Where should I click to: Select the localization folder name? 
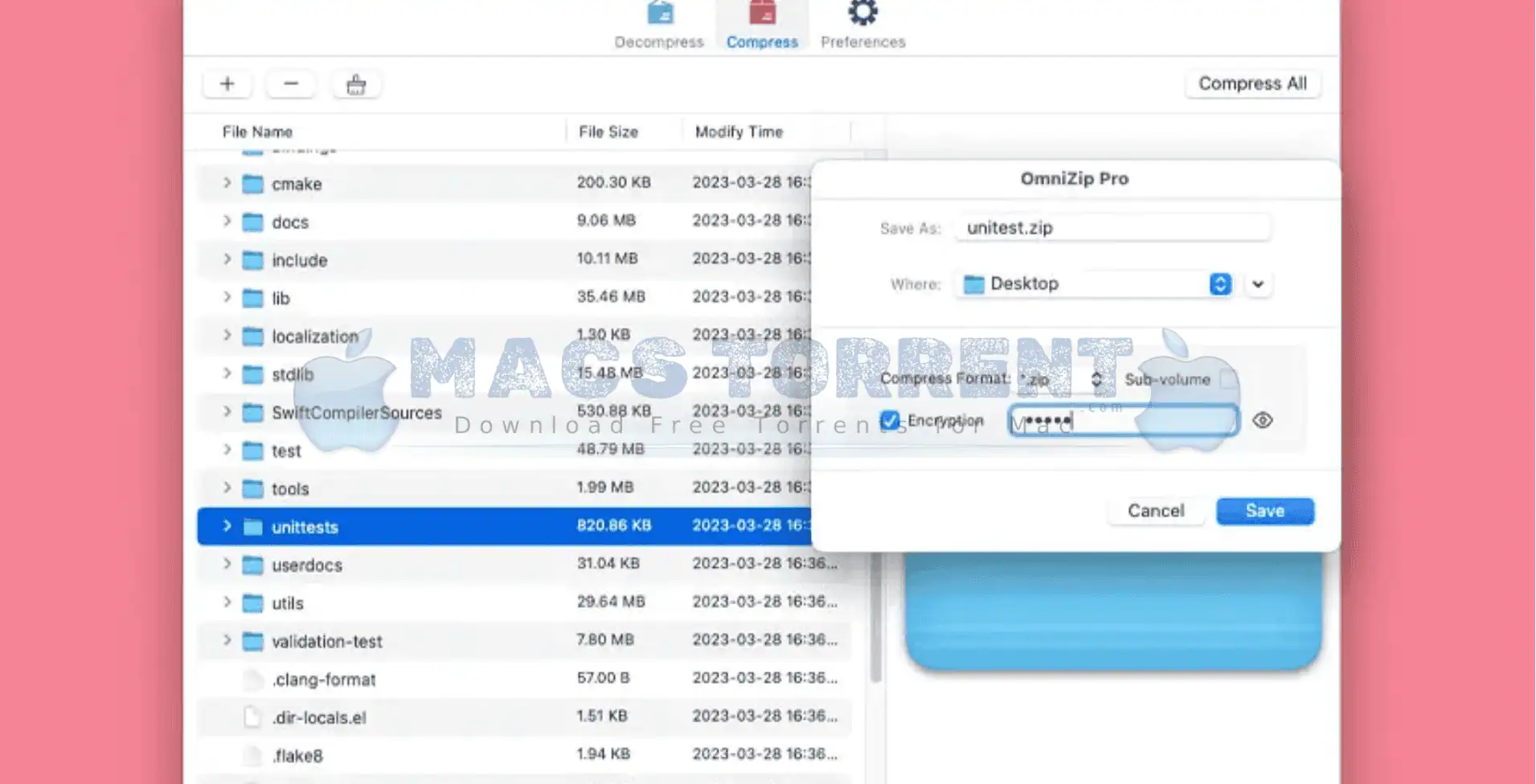[315, 337]
